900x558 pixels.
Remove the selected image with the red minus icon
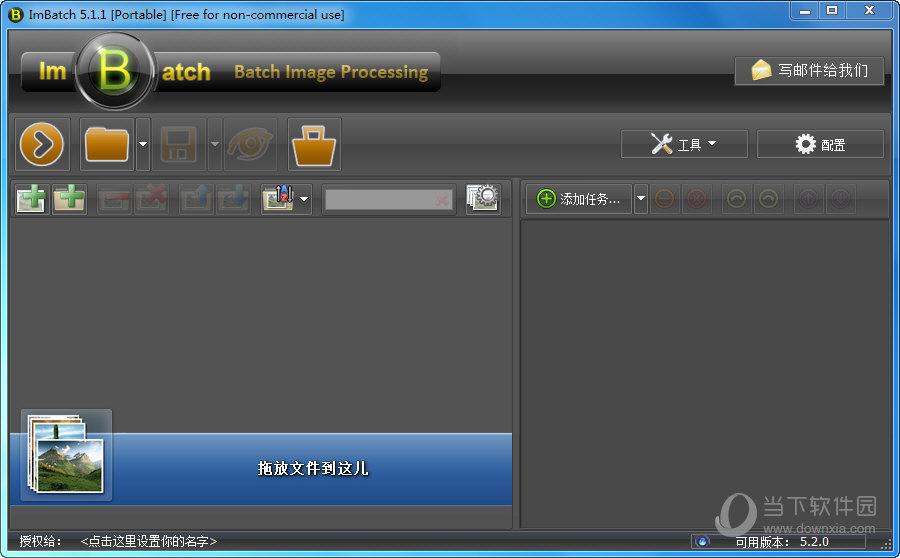point(115,199)
